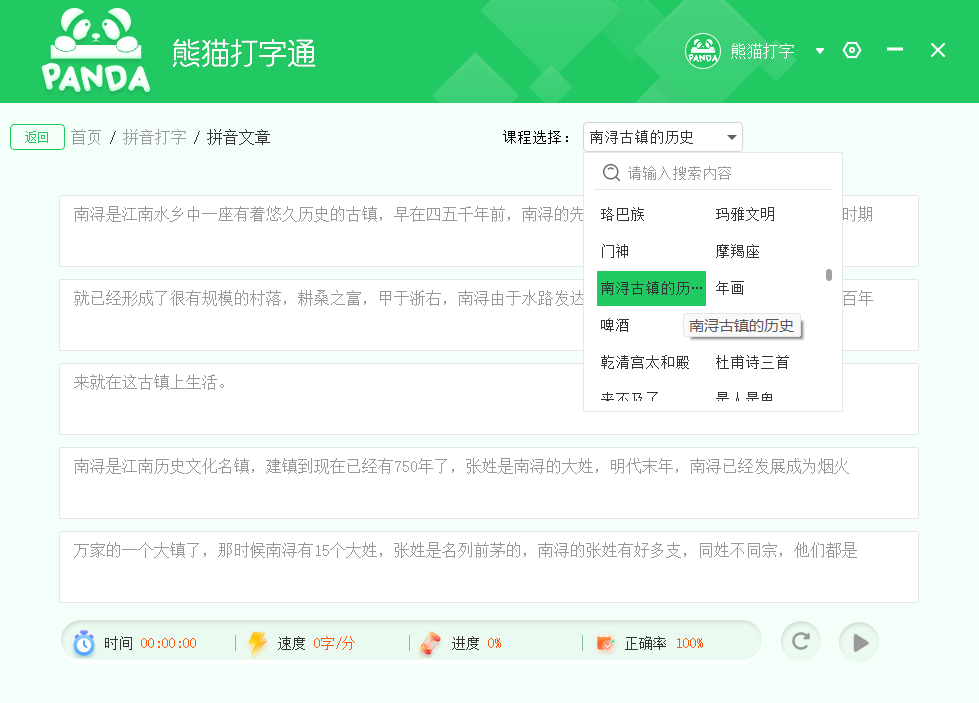The image size is (979, 703).
Task: Collapse the 课程选择 combo box arrow
Action: pos(731,137)
